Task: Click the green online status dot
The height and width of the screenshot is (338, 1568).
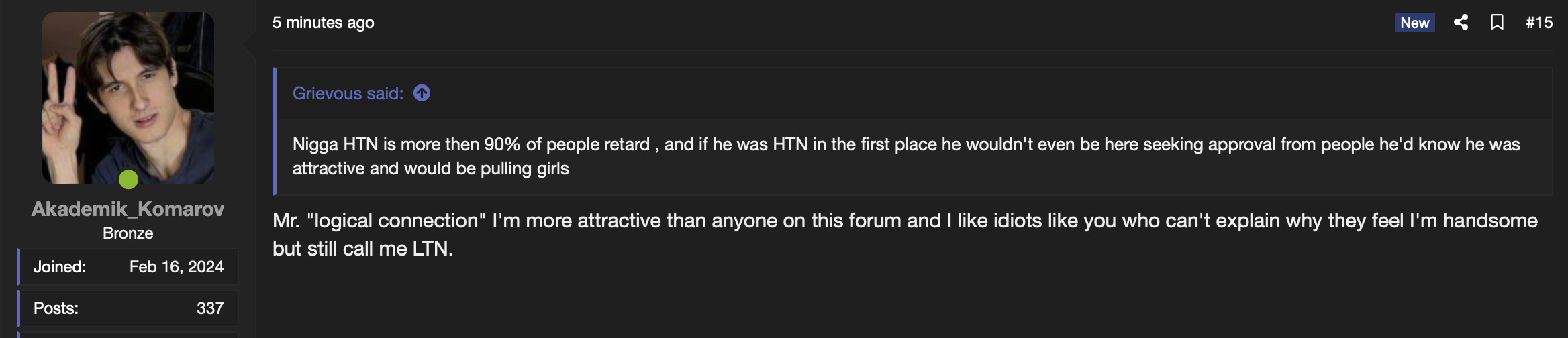Action: [x=128, y=180]
